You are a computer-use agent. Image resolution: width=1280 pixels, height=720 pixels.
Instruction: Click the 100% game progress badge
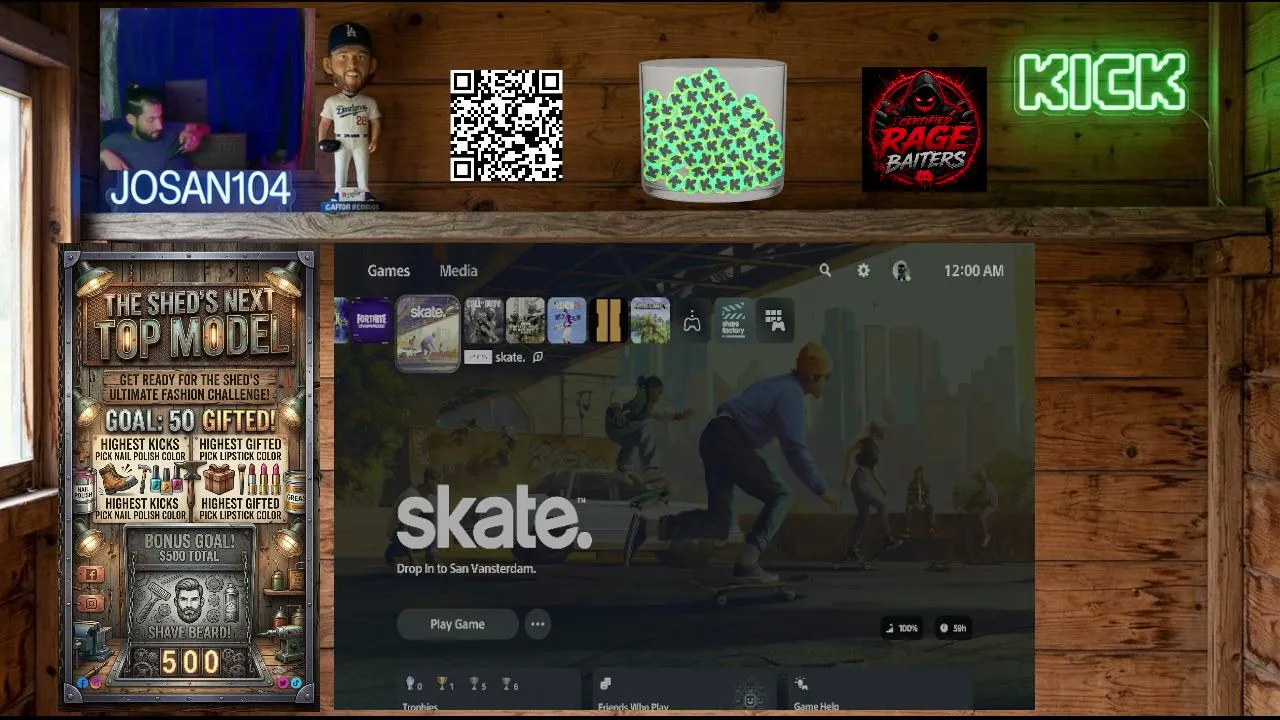901,628
